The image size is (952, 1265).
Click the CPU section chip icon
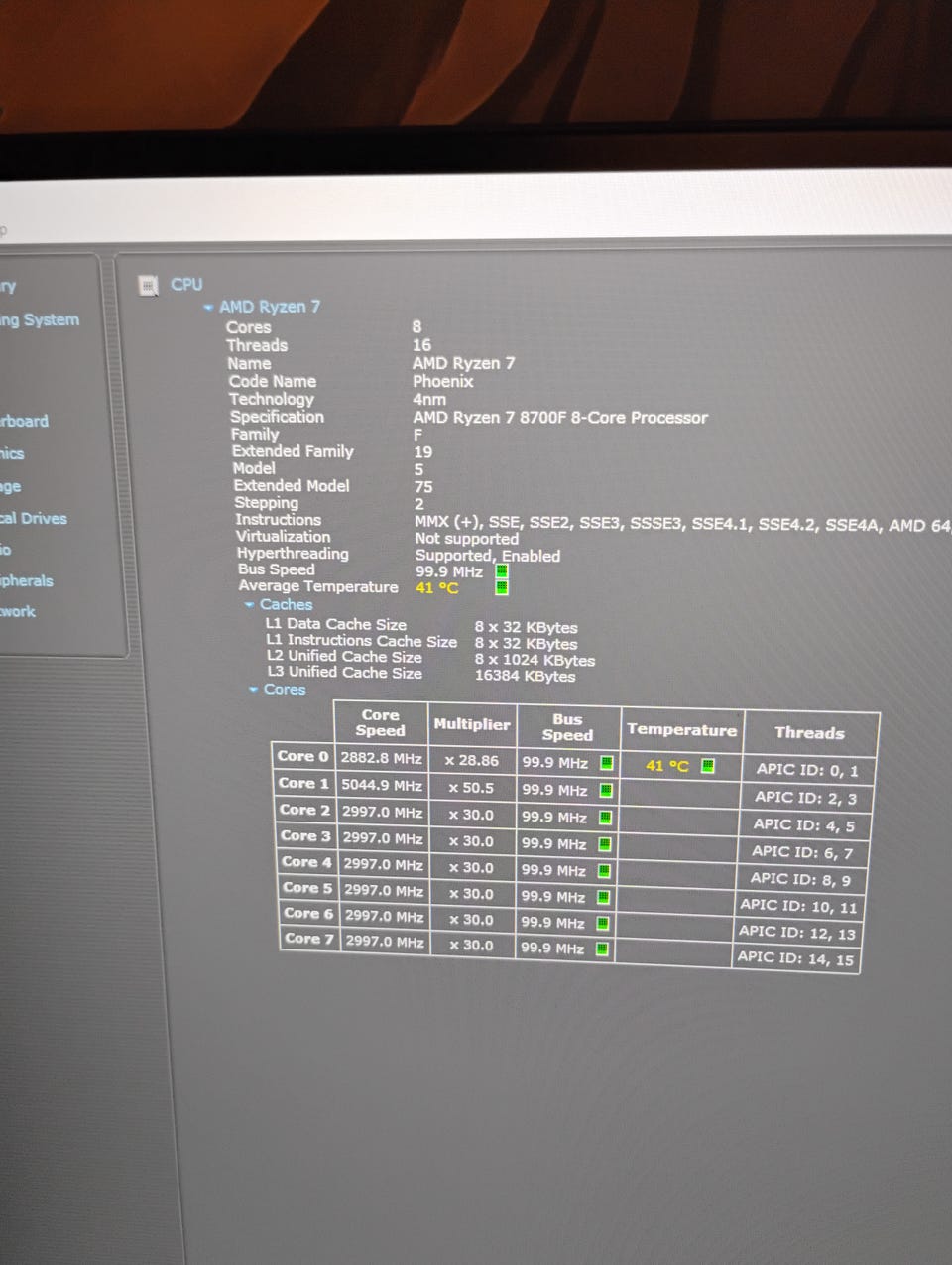149,286
